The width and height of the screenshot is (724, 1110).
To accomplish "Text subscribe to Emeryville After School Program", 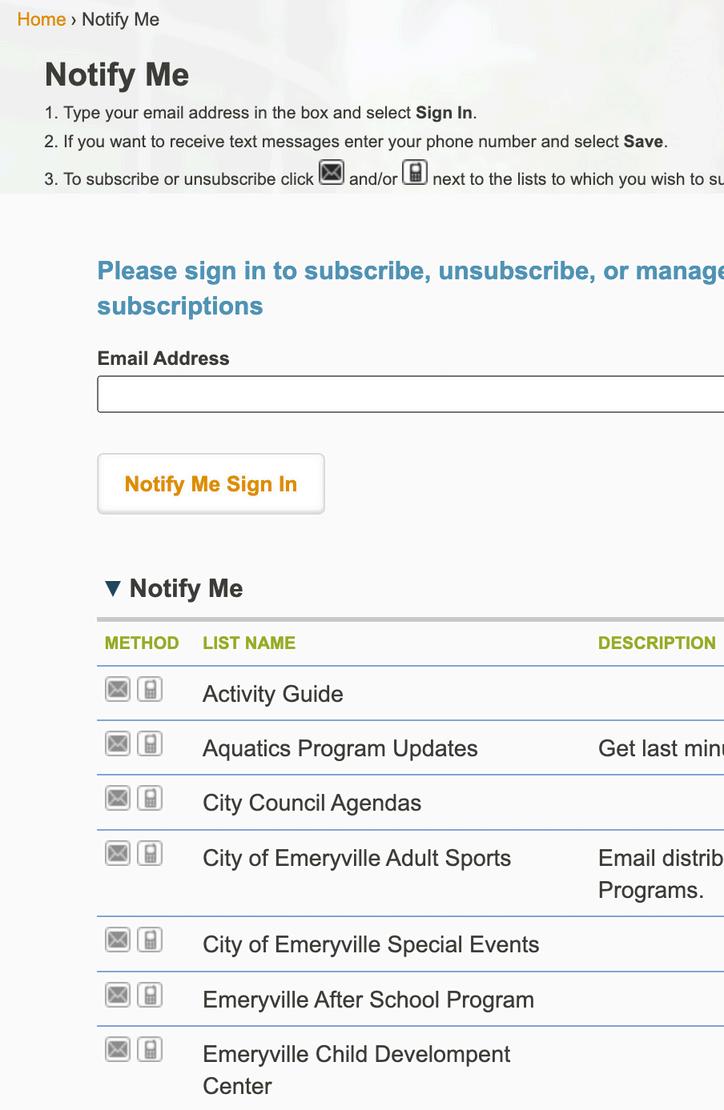I will coord(150,995).
